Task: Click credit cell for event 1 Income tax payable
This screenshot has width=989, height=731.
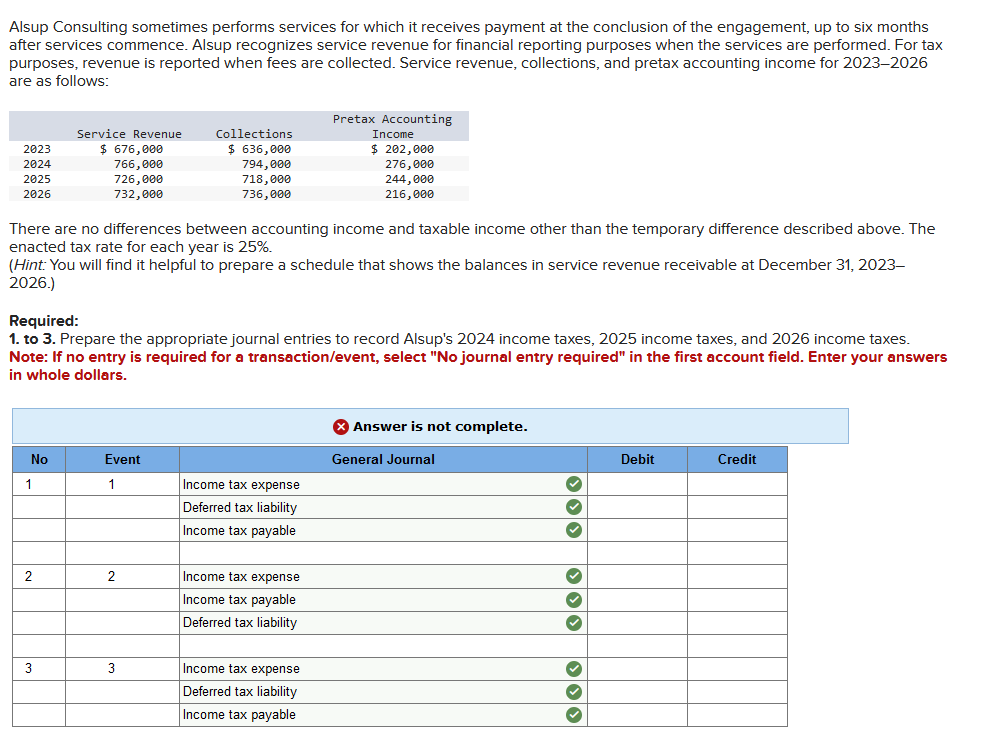Action: tap(737, 530)
